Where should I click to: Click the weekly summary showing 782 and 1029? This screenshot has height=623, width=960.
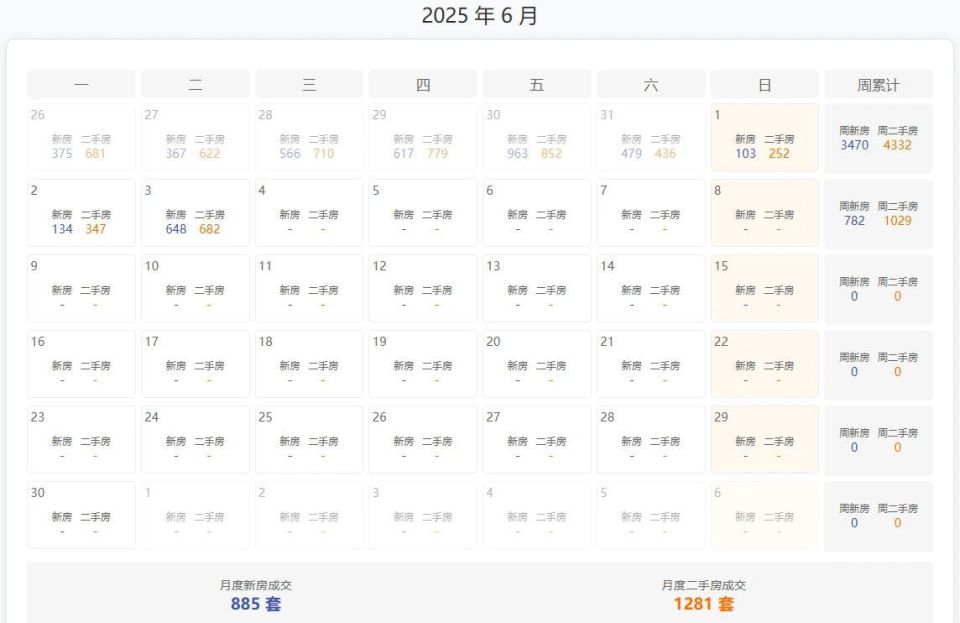pos(879,212)
